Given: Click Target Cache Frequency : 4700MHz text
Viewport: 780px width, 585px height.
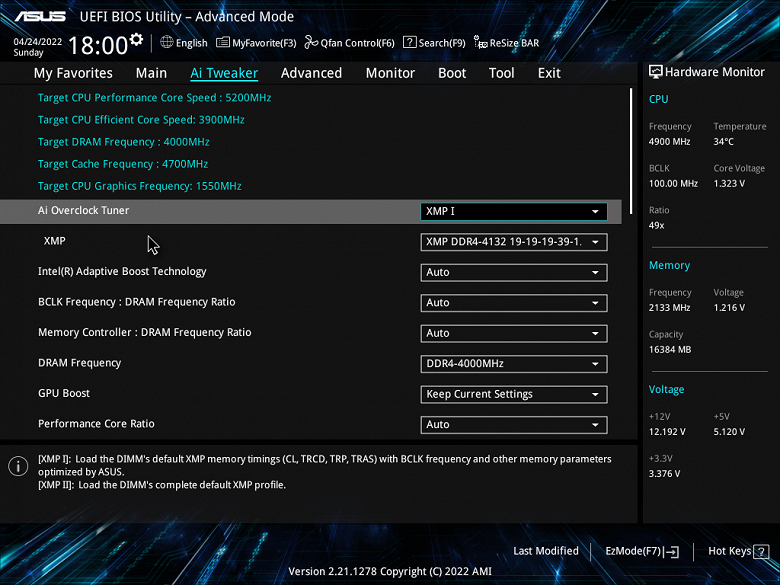Looking at the screenshot, I should tap(123, 164).
